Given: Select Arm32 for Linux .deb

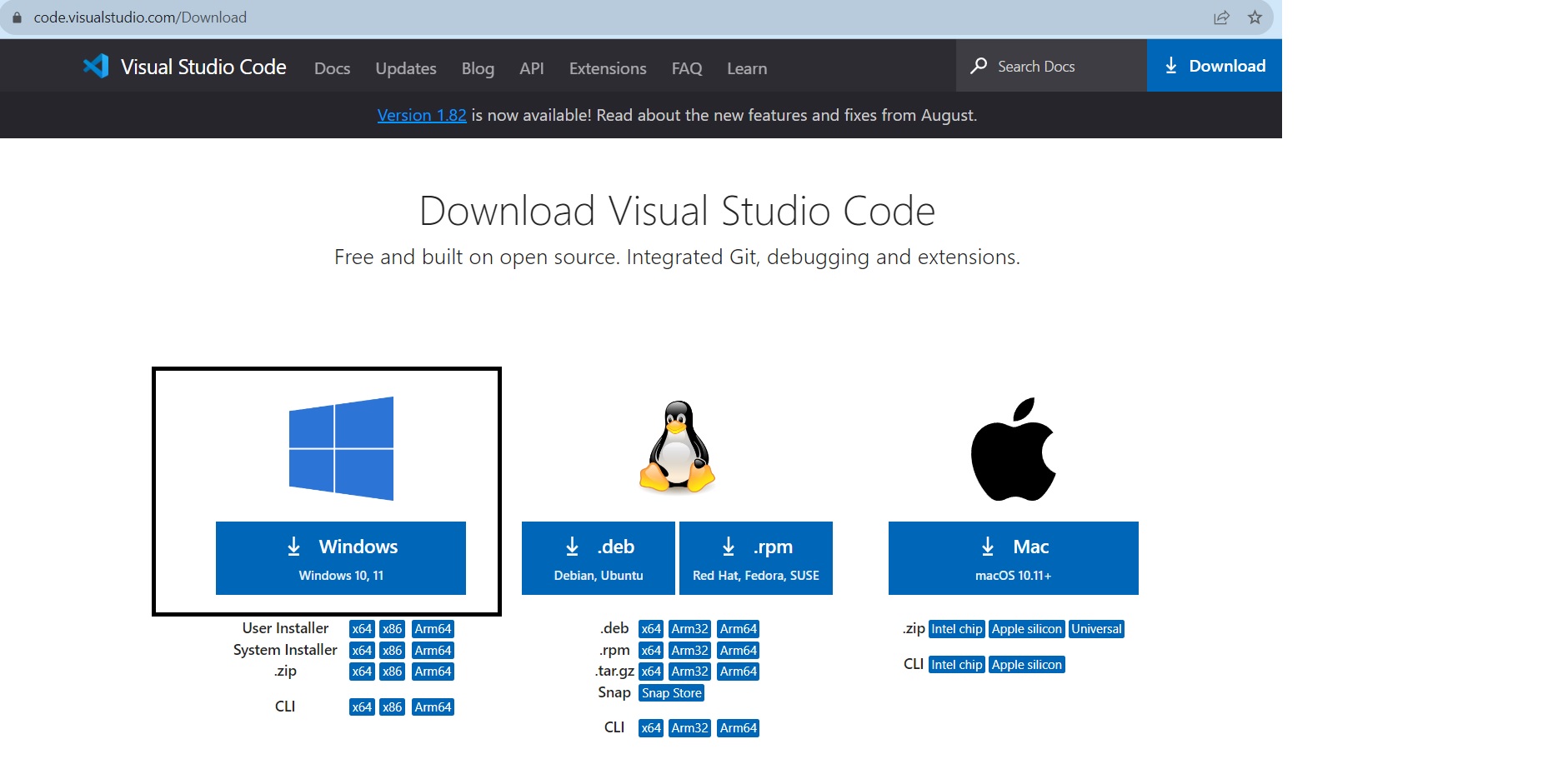Looking at the screenshot, I should (690, 629).
